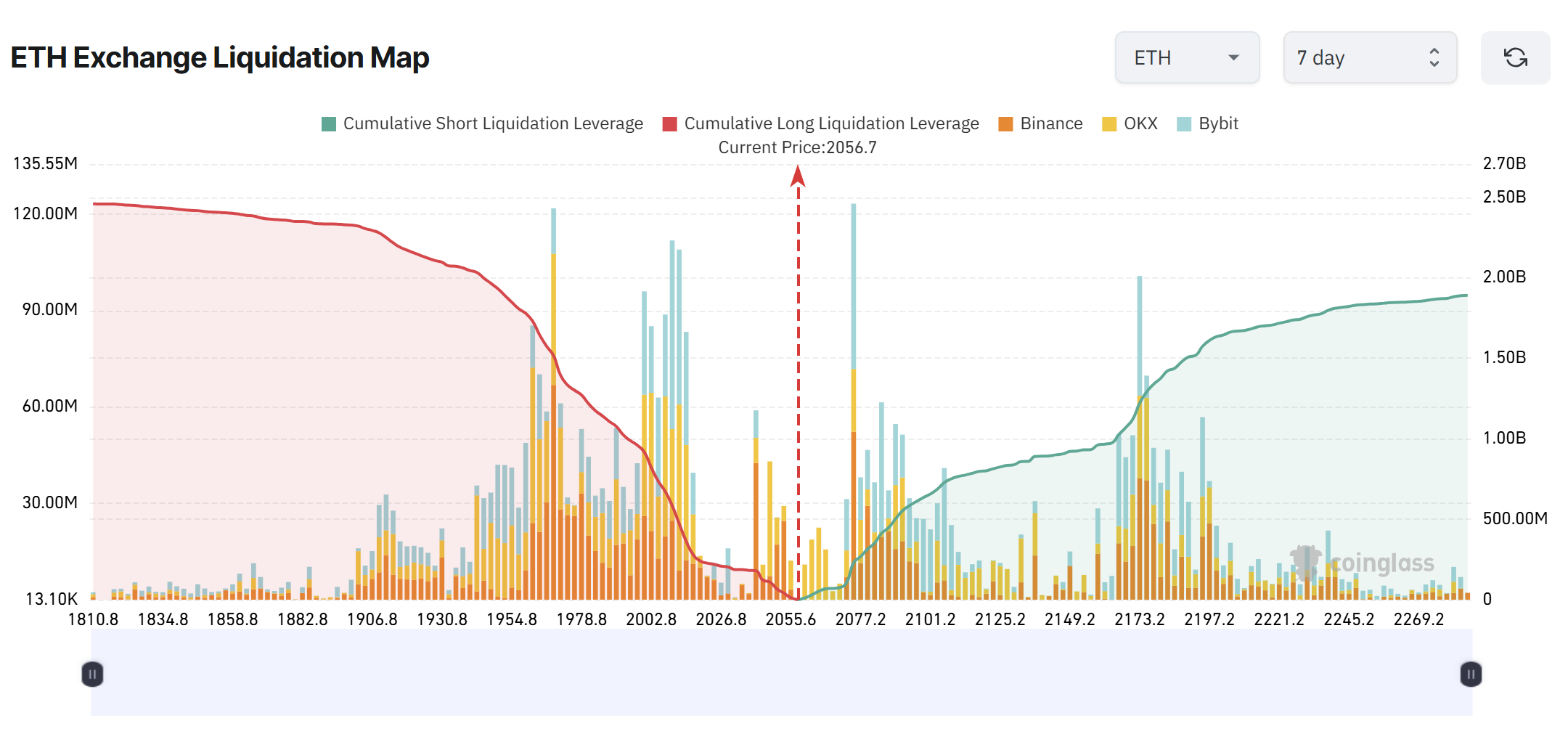Click the down chevron beside 7 day
Image resolution: width=1568 pixels, height=742 pixels.
tap(1434, 65)
